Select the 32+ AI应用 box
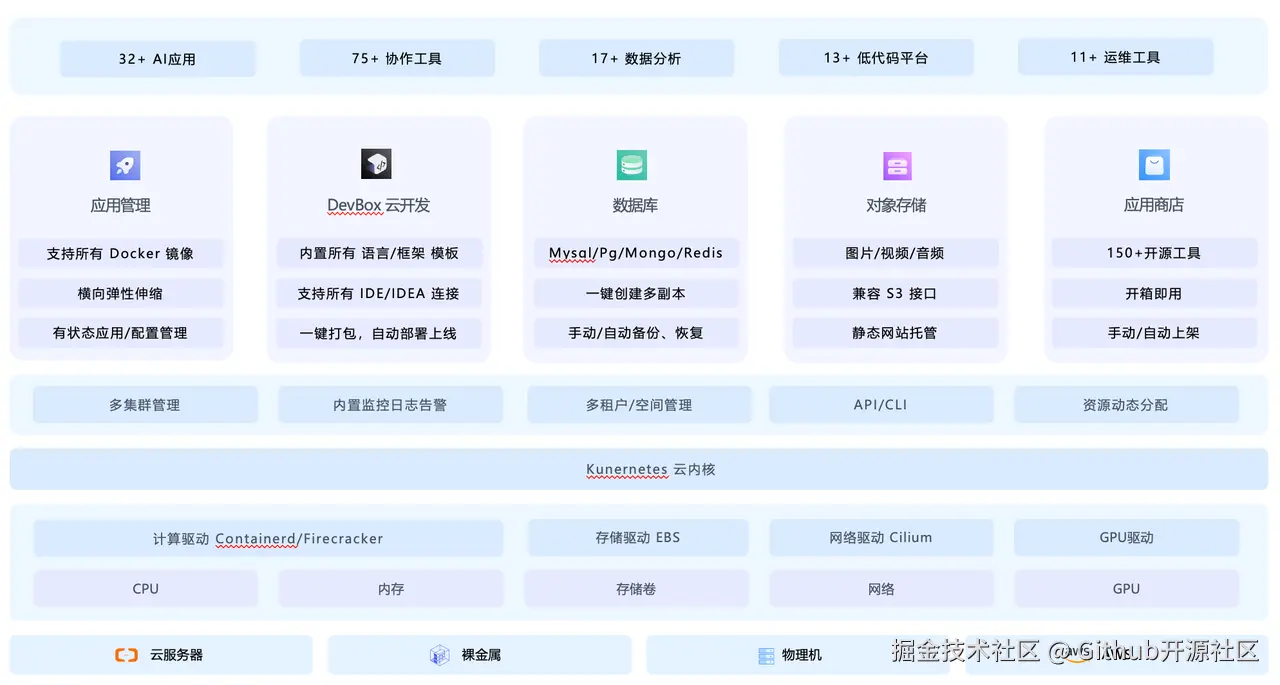This screenshot has height=685, width=1280. (158, 59)
